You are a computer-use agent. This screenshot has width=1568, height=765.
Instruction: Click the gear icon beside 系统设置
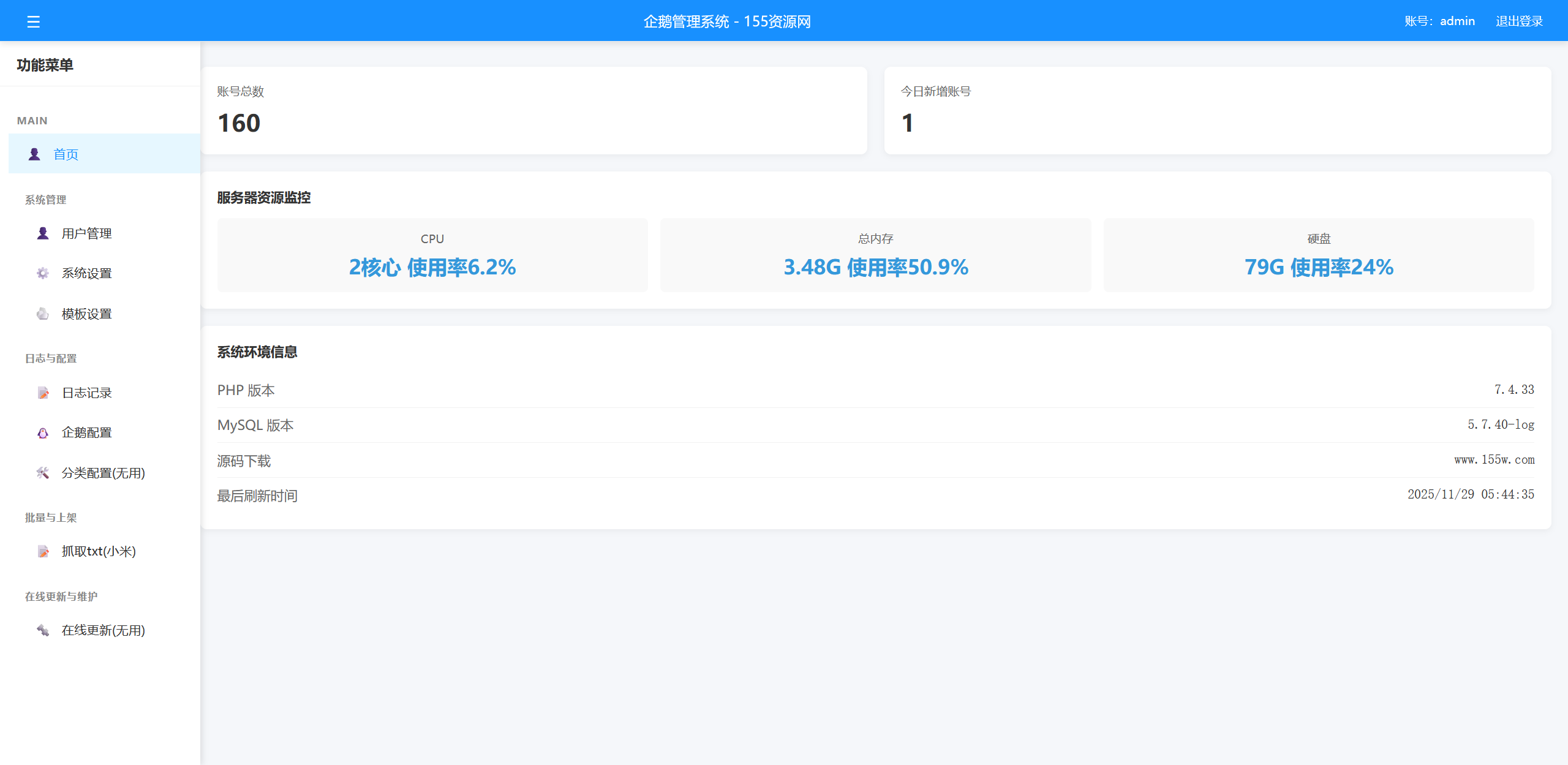(x=42, y=273)
